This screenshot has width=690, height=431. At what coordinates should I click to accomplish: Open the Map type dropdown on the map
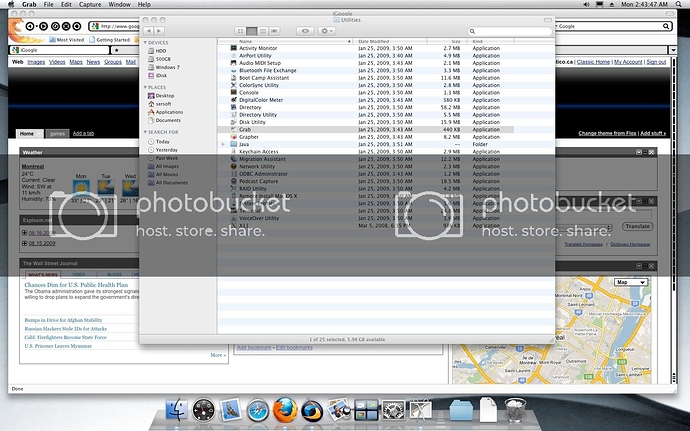tap(631, 282)
